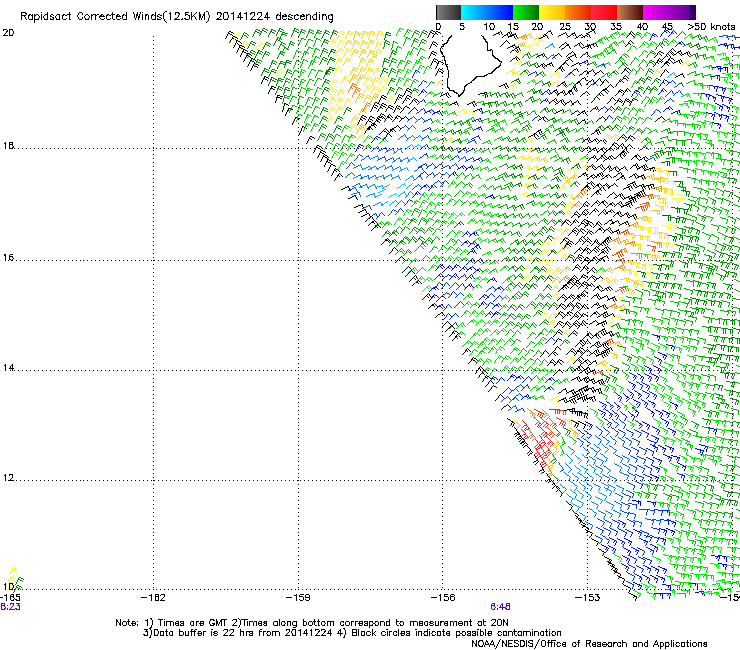The width and height of the screenshot is (740, 650).
Task: Click the purple time stamp '6:48'
Action: tap(500, 607)
